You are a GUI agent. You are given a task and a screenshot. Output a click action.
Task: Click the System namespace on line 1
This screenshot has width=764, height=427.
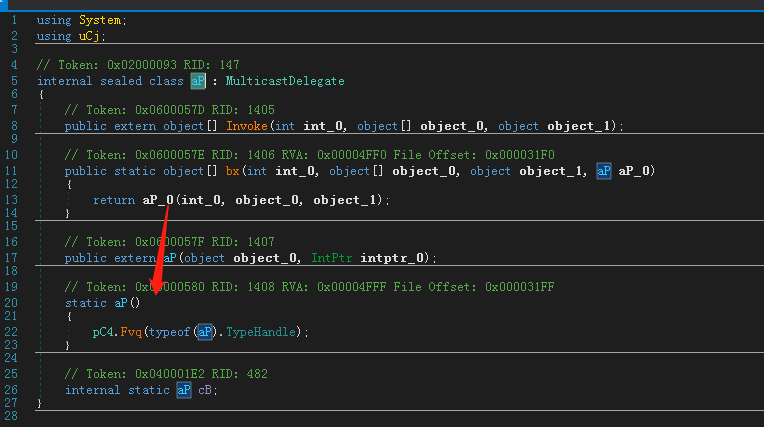coord(100,20)
